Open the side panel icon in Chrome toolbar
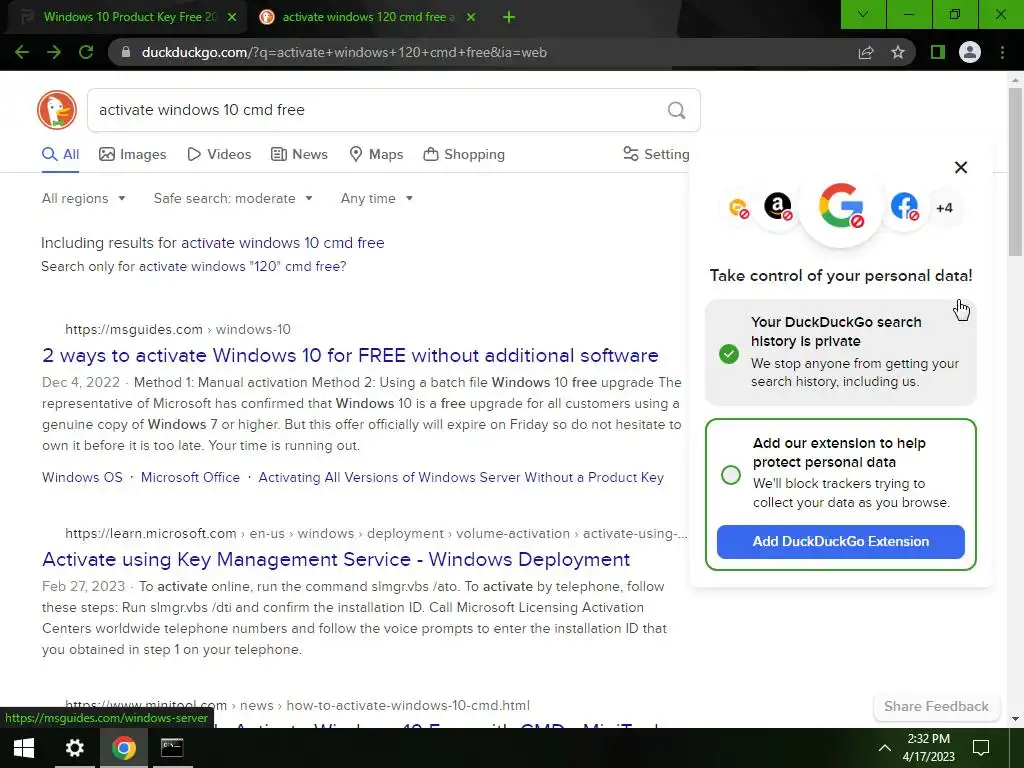The width and height of the screenshot is (1024, 768). click(x=938, y=52)
